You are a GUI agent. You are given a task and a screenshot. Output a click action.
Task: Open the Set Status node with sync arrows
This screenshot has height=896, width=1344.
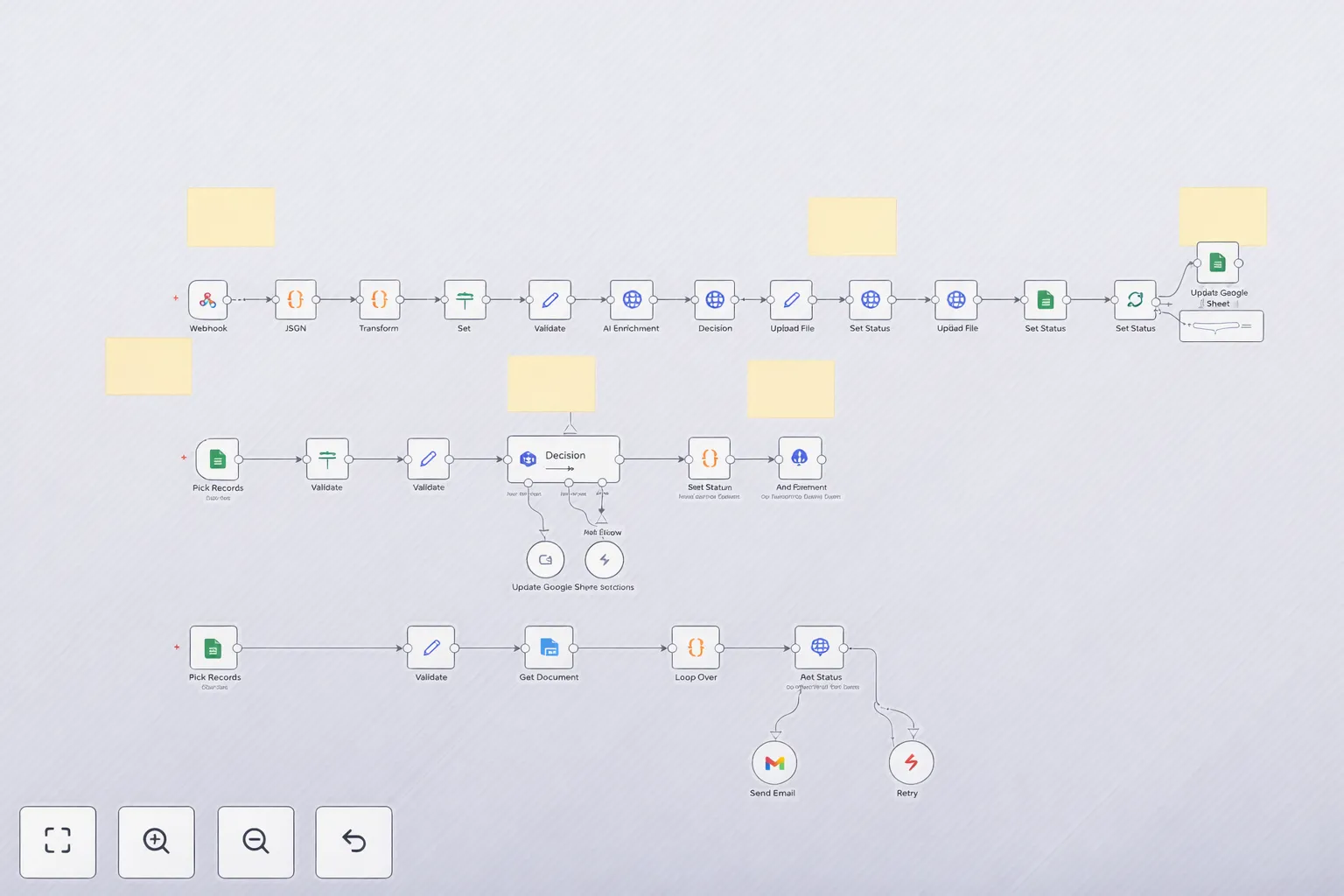pyautogui.click(x=1135, y=299)
